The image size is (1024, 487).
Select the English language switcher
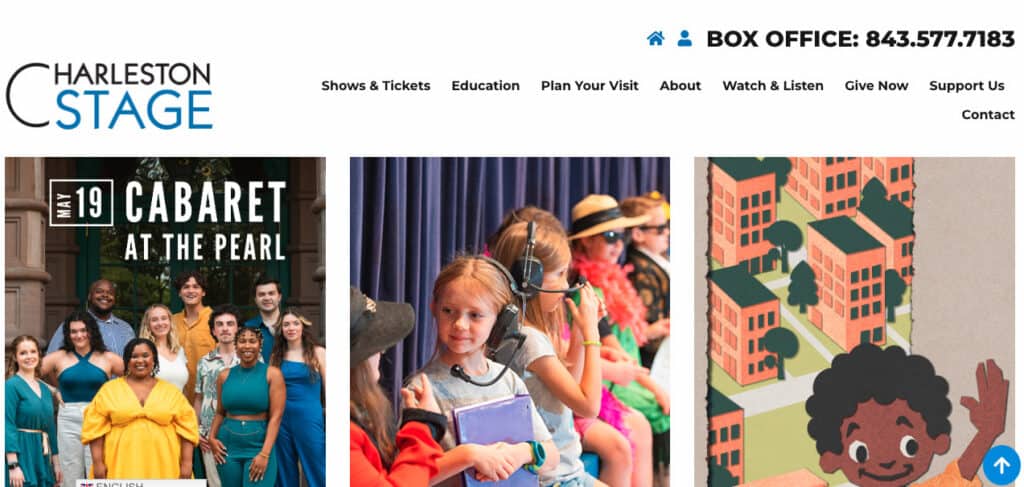point(141,484)
